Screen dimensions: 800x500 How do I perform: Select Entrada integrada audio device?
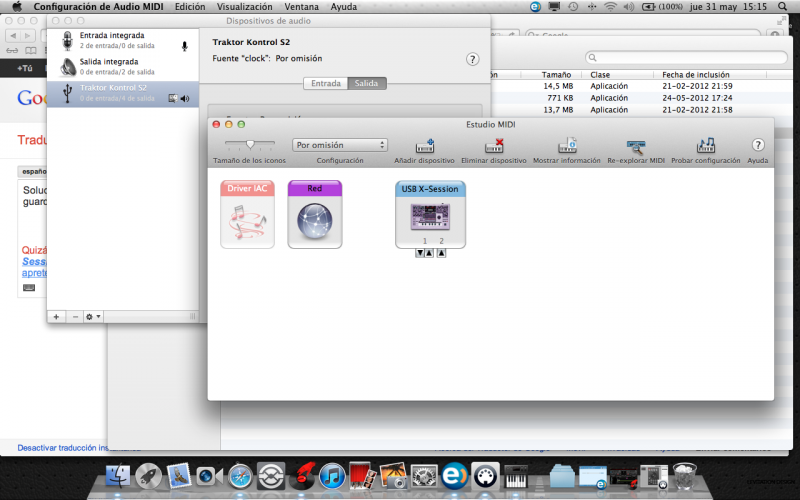tap(122, 41)
